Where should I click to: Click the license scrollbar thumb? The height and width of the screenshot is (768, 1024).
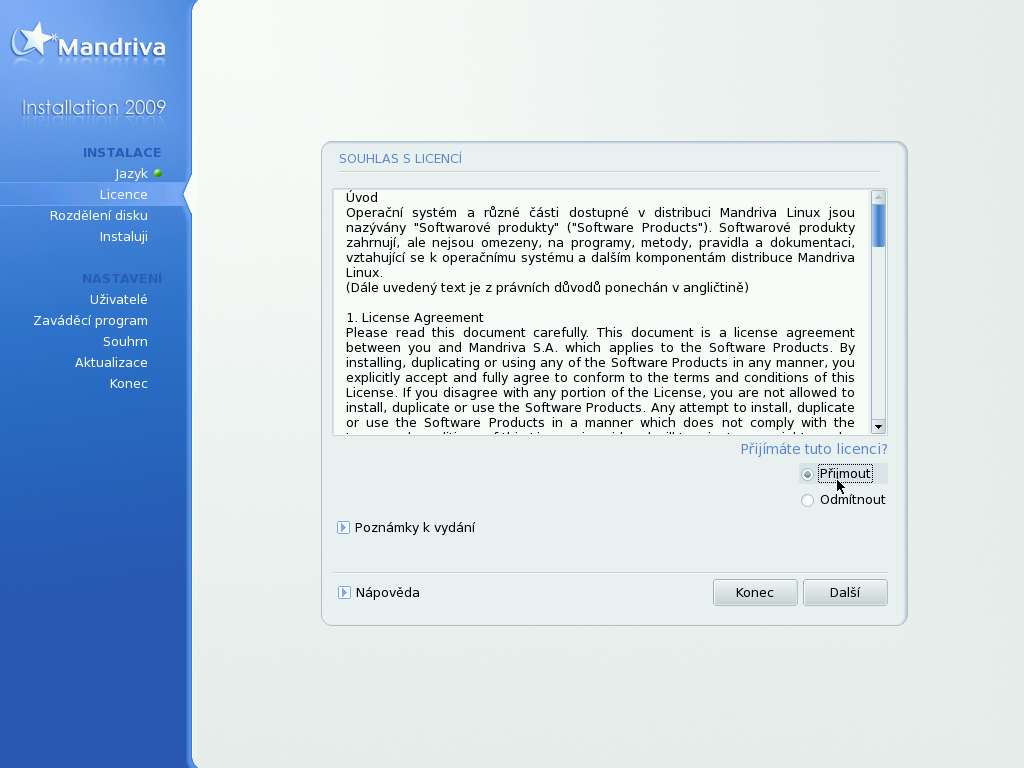878,226
